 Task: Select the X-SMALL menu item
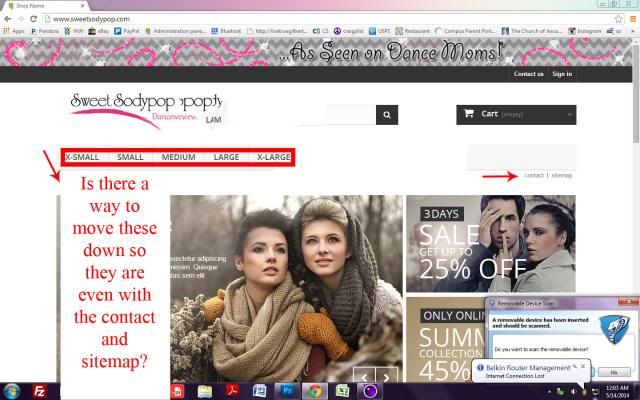point(82,158)
